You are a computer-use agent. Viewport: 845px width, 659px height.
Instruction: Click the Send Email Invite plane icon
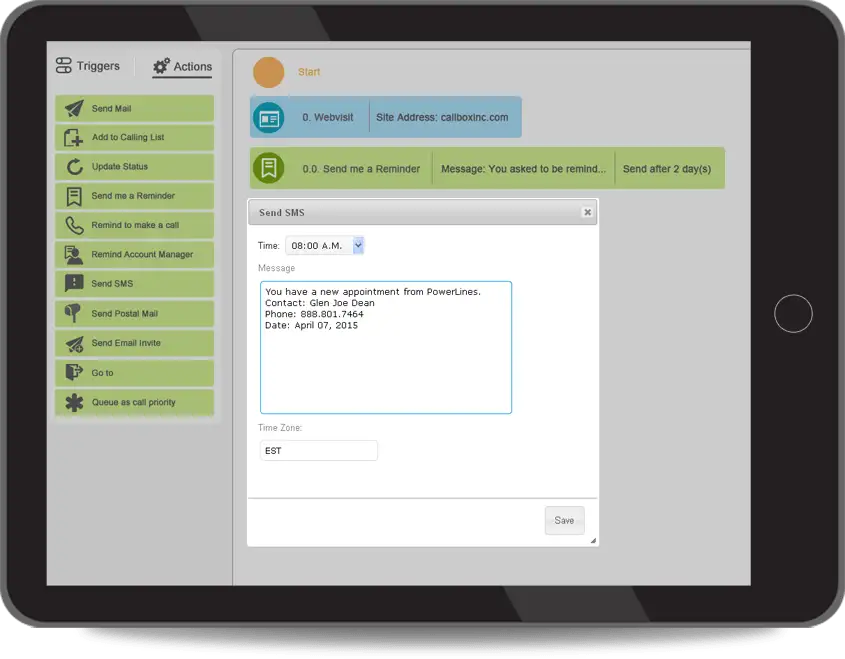pos(74,343)
